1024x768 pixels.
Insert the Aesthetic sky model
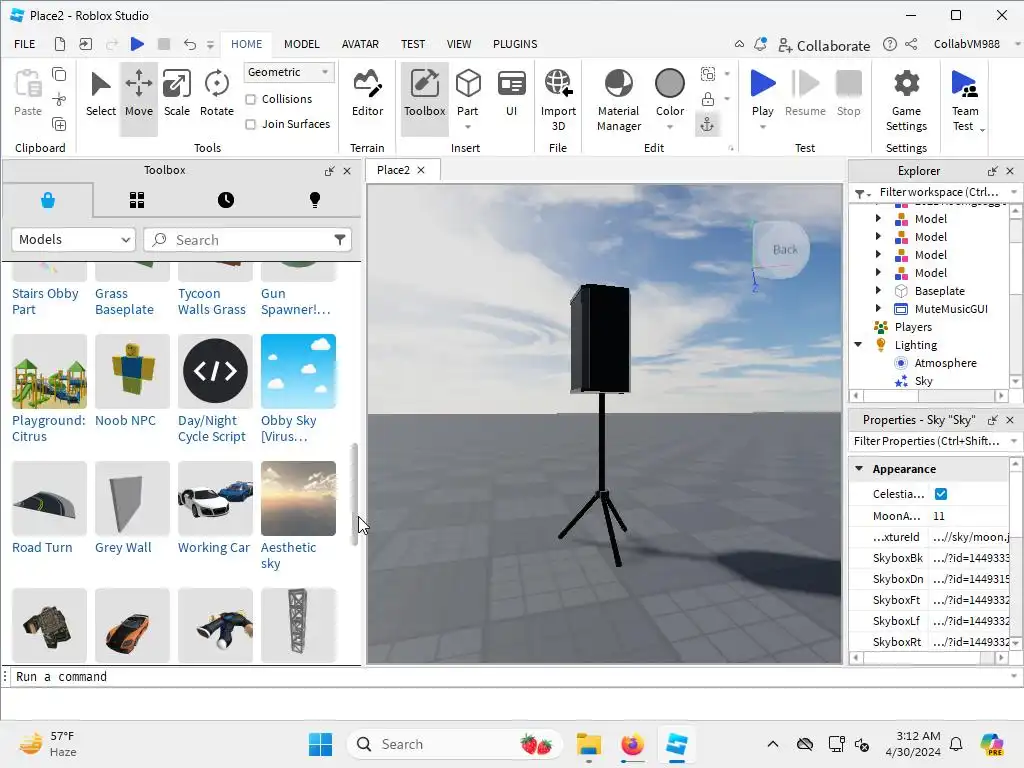tap(298, 498)
